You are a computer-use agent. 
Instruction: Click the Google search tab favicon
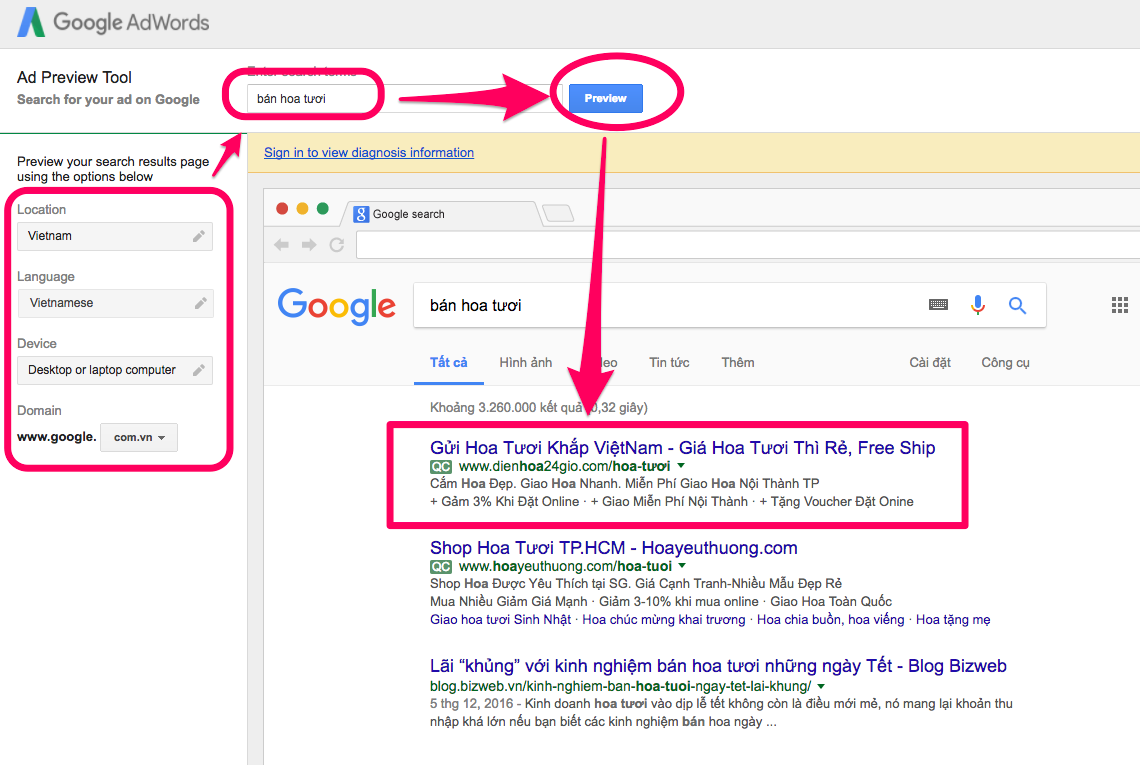[361, 214]
